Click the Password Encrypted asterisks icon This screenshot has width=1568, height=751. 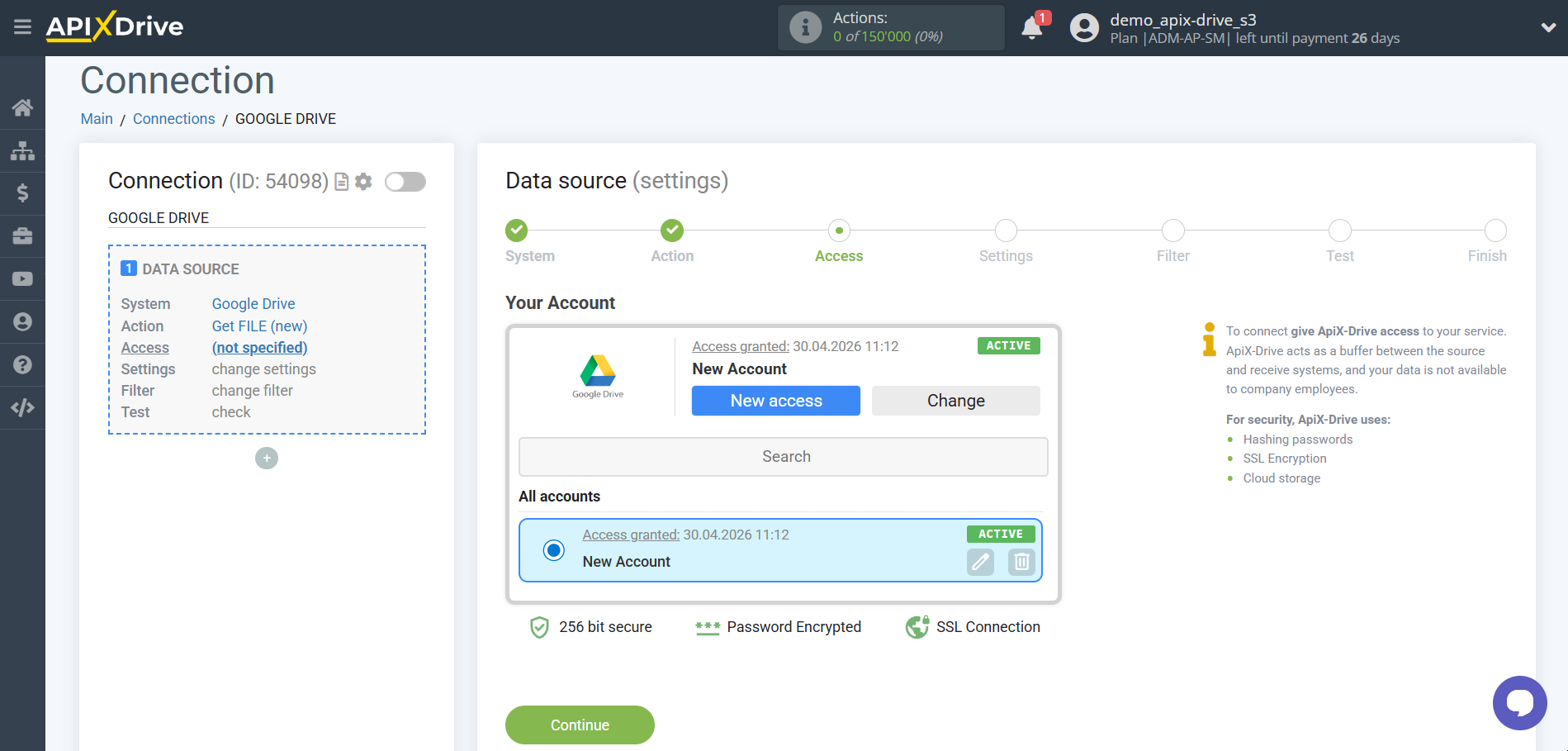[708, 628]
